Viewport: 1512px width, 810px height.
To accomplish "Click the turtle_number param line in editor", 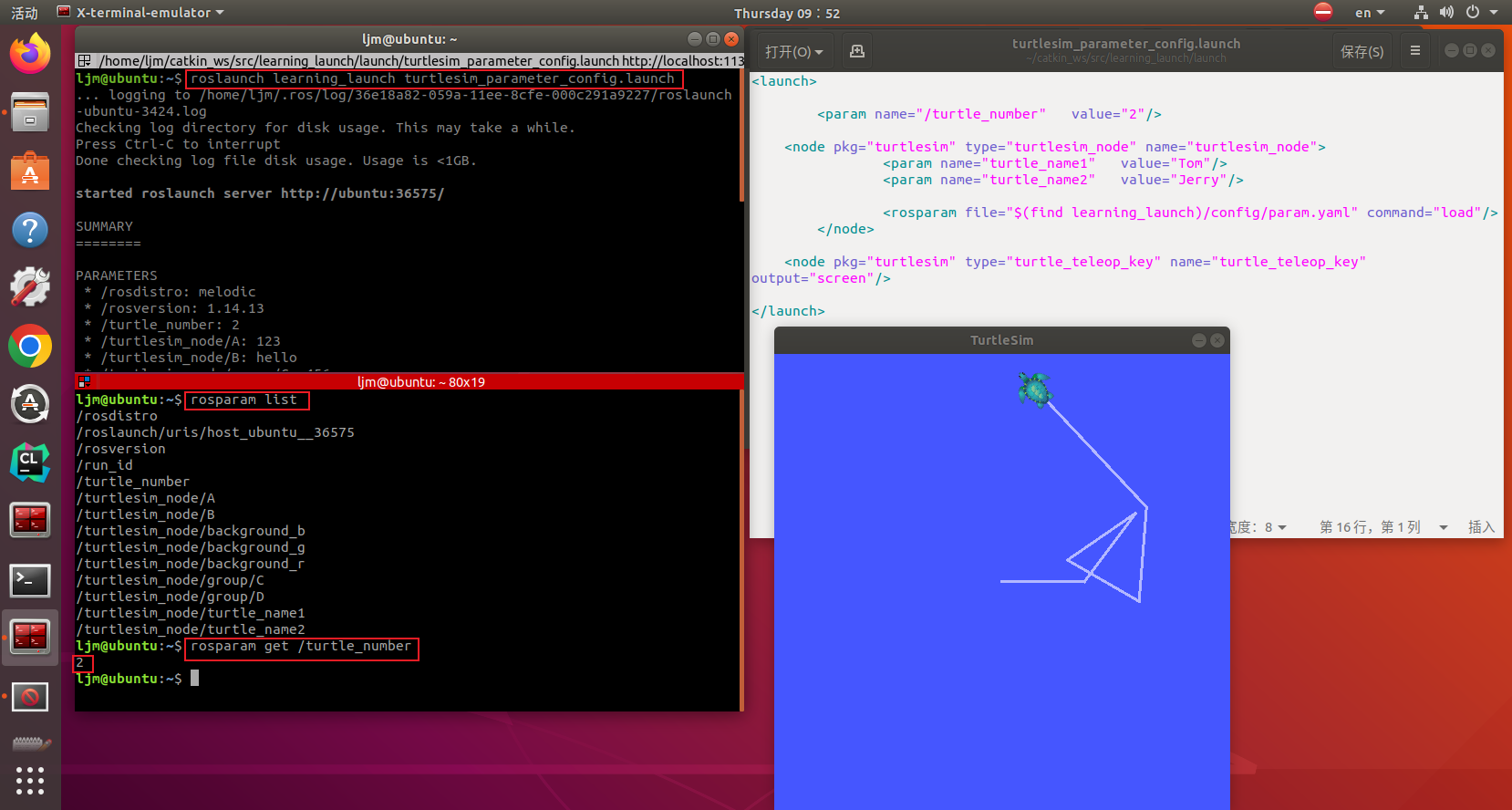I will pos(989,114).
